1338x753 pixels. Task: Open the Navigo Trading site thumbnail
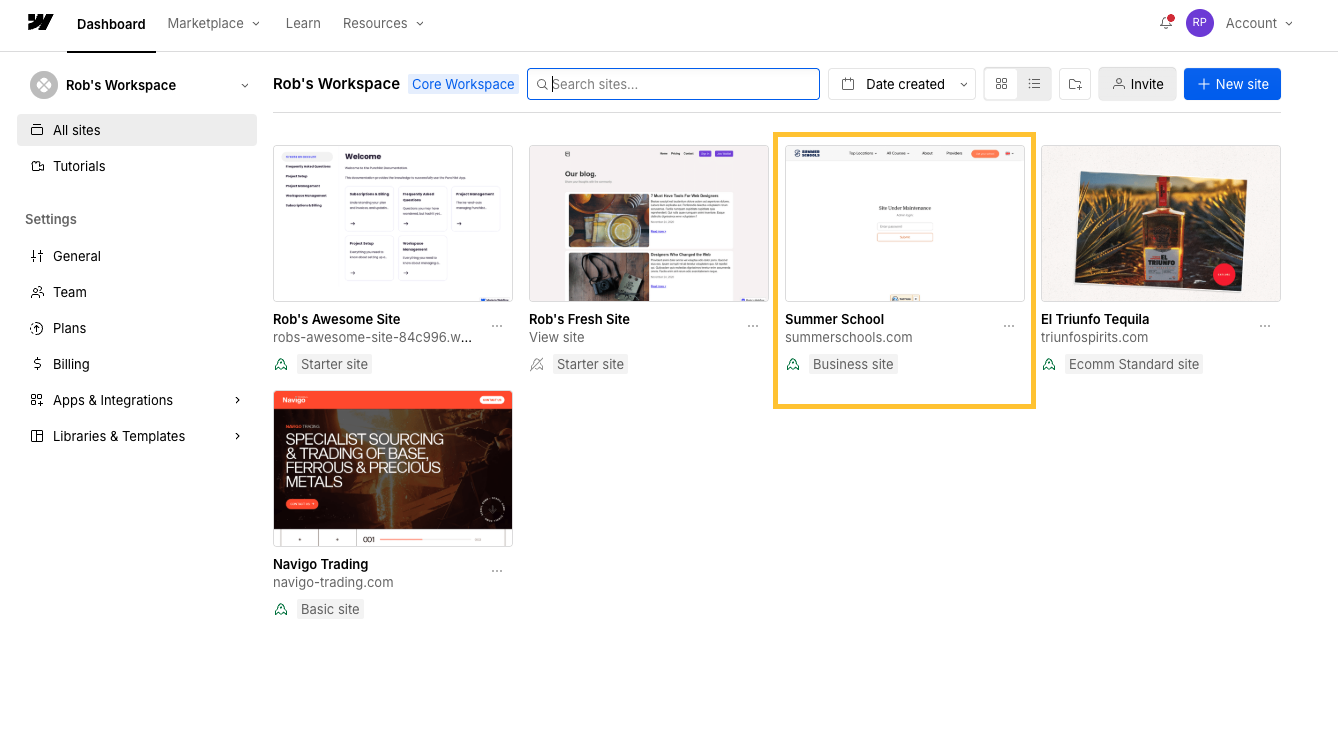point(393,468)
